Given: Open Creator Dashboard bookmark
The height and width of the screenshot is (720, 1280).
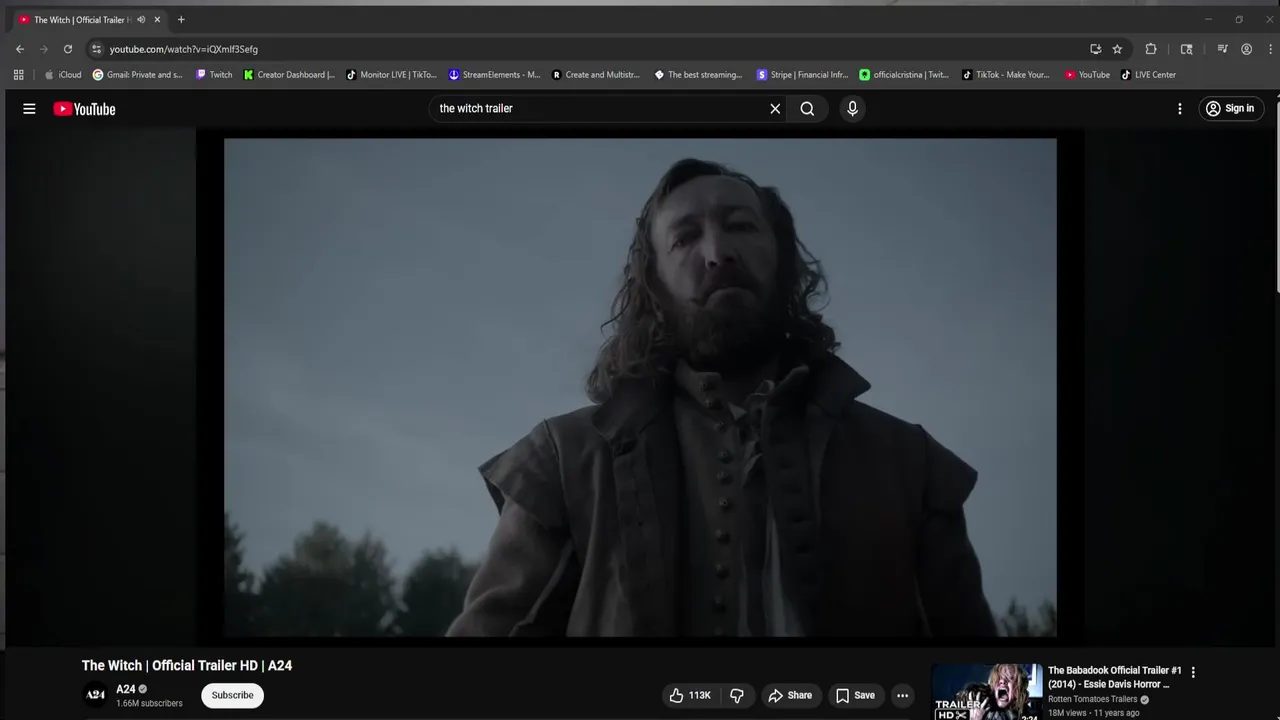Looking at the screenshot, I should pyautogui.click(x=290, y=75).
